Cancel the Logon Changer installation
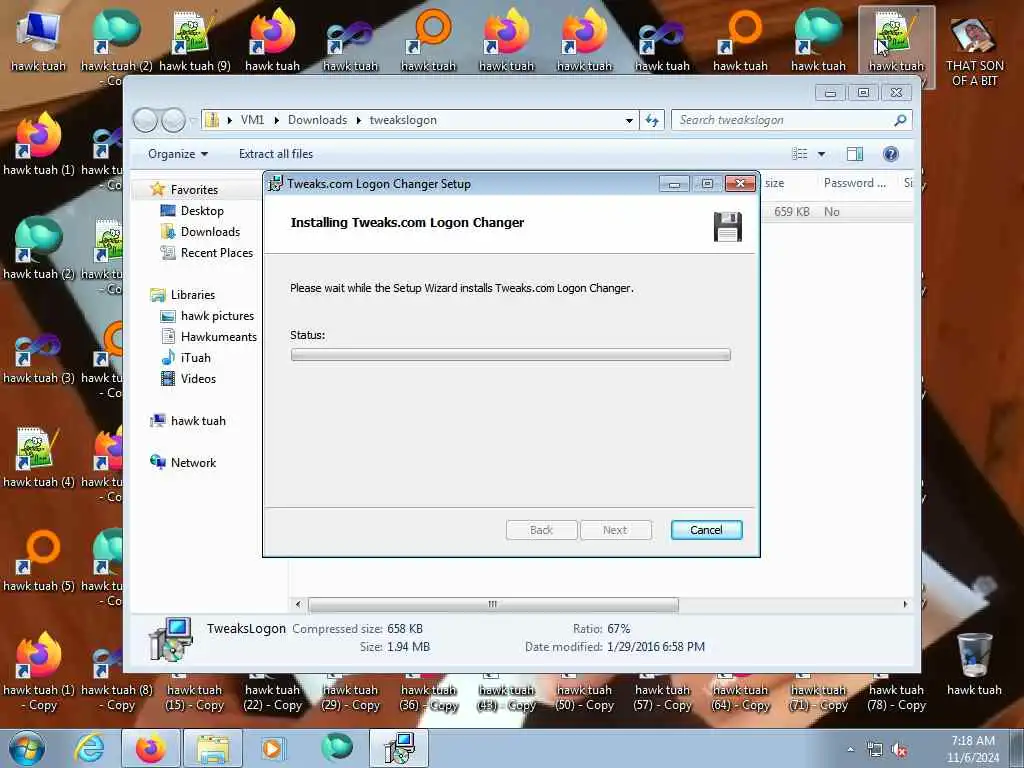Image resolution: width=1024 pixels, height=768 pixels. tap(706, 530)
